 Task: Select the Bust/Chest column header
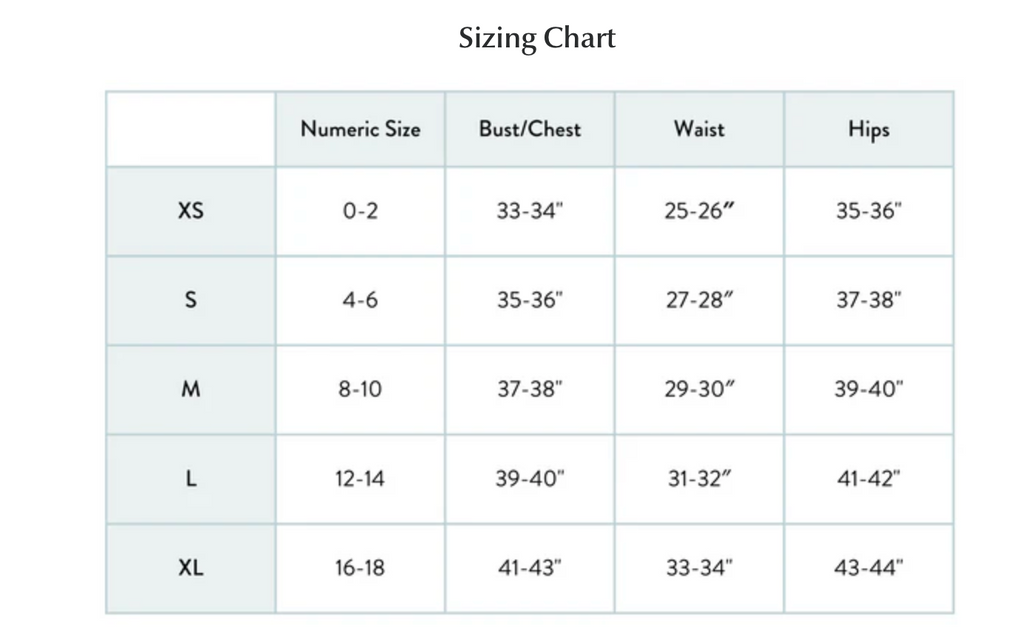(x=530, y=129)
